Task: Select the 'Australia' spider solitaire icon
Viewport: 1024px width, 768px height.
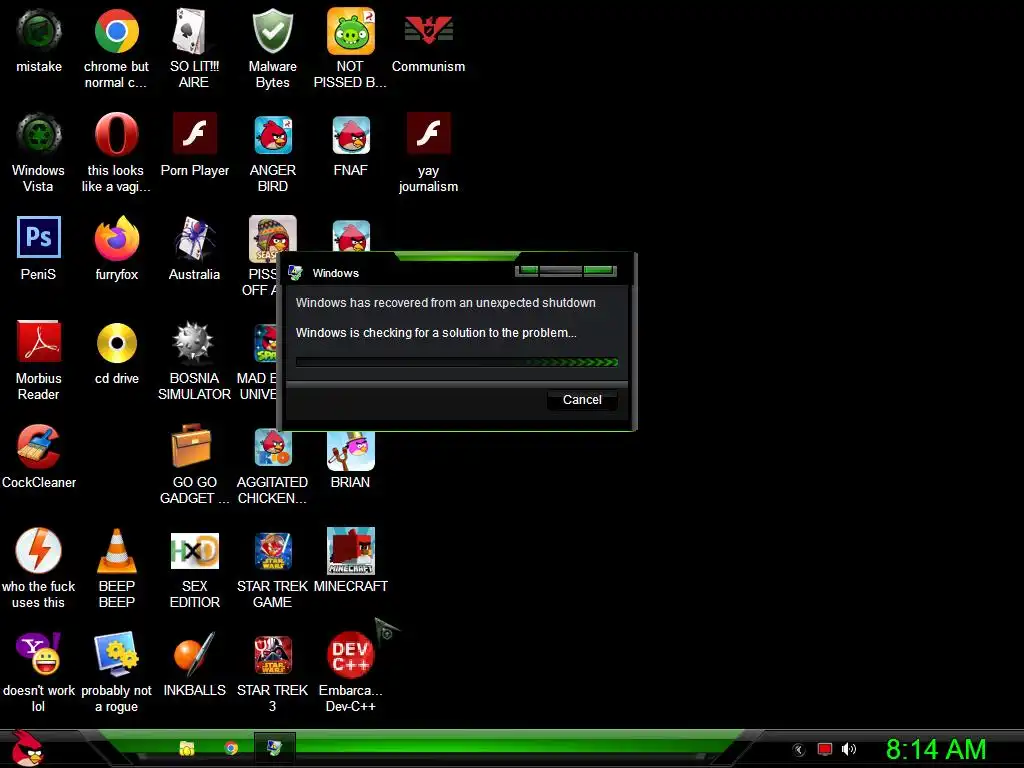Action: (x=195, y=239)
